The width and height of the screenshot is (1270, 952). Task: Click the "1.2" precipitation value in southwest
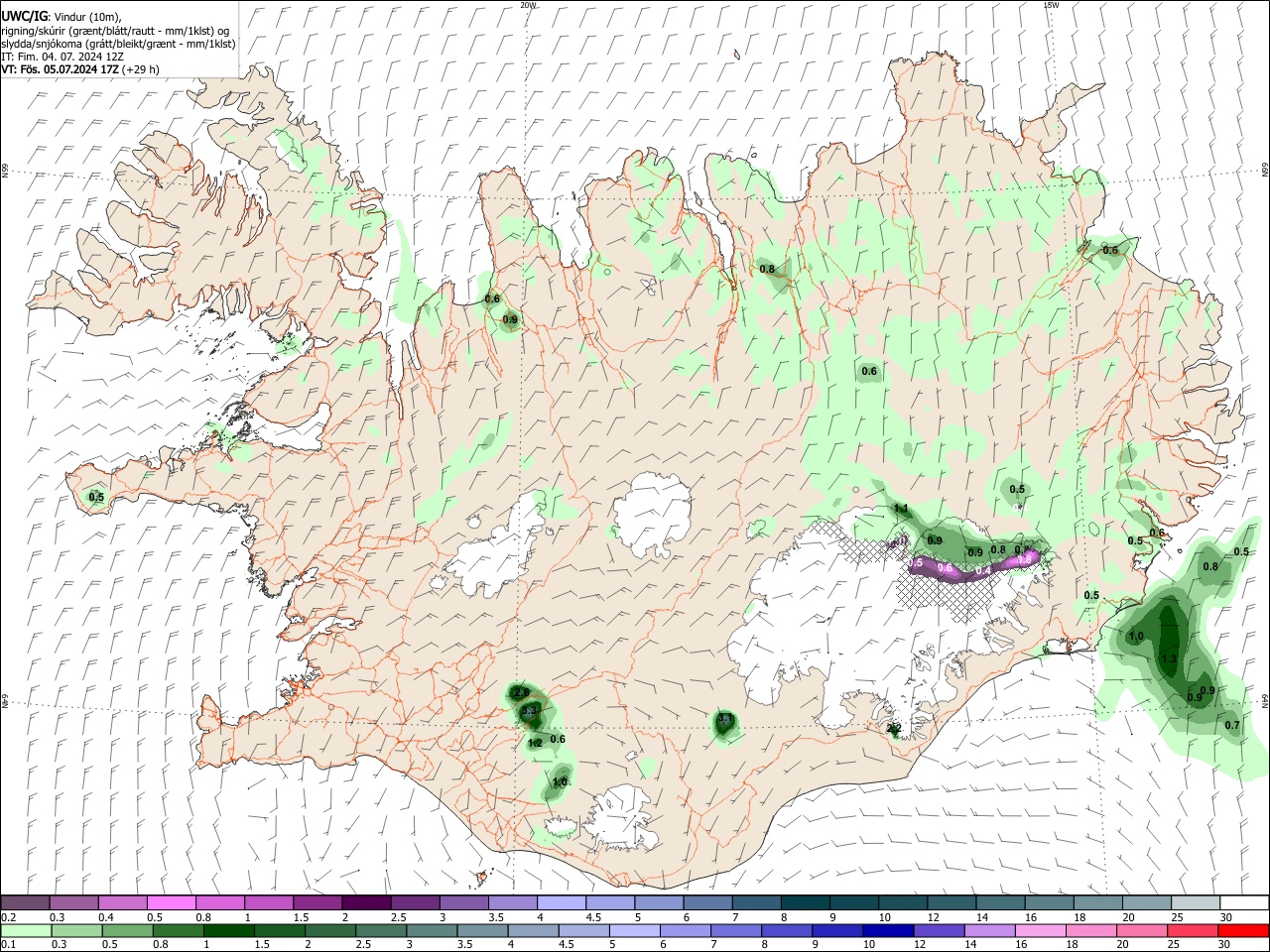[535, 743]
